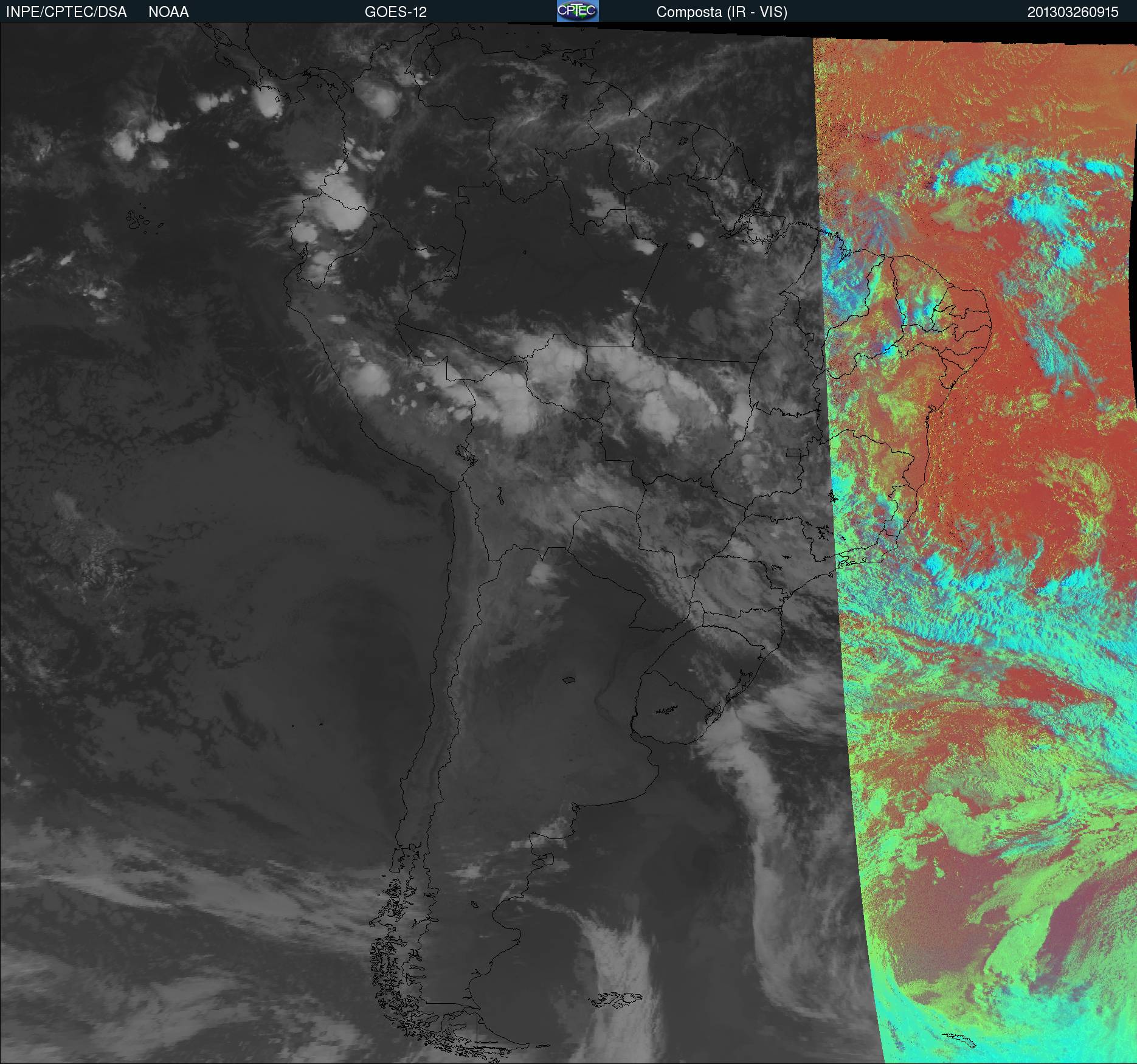This screenshot has height=1064, width=1137.
Task: Click the 201303260915 timestamp
Action: (1073, 12)
